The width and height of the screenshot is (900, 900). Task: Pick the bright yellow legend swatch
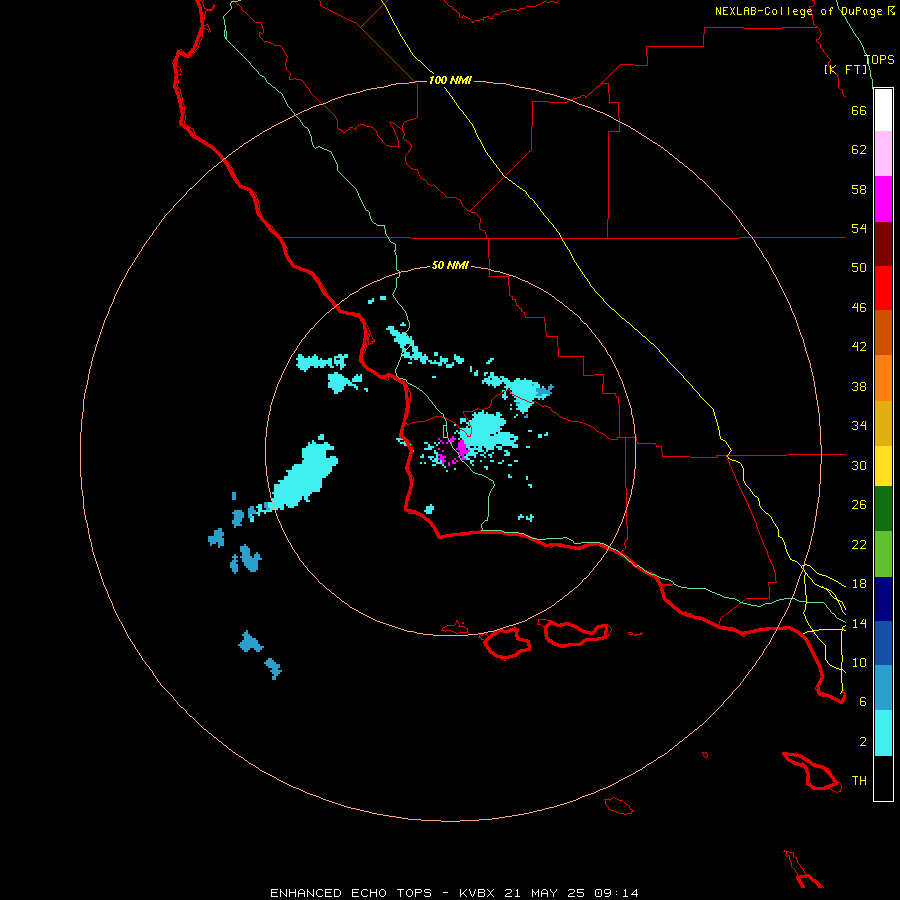tap(883, 466)
